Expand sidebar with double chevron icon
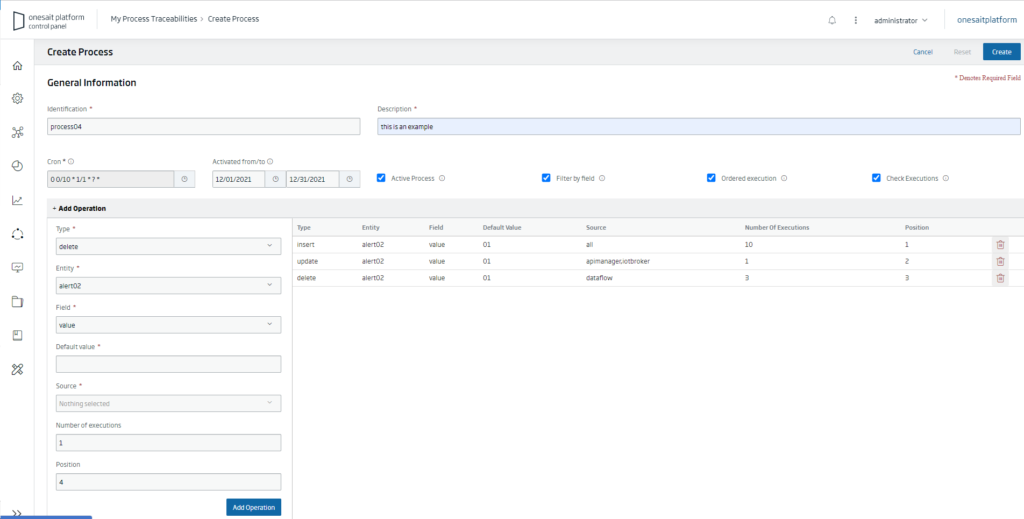 (x=18, y=513)
